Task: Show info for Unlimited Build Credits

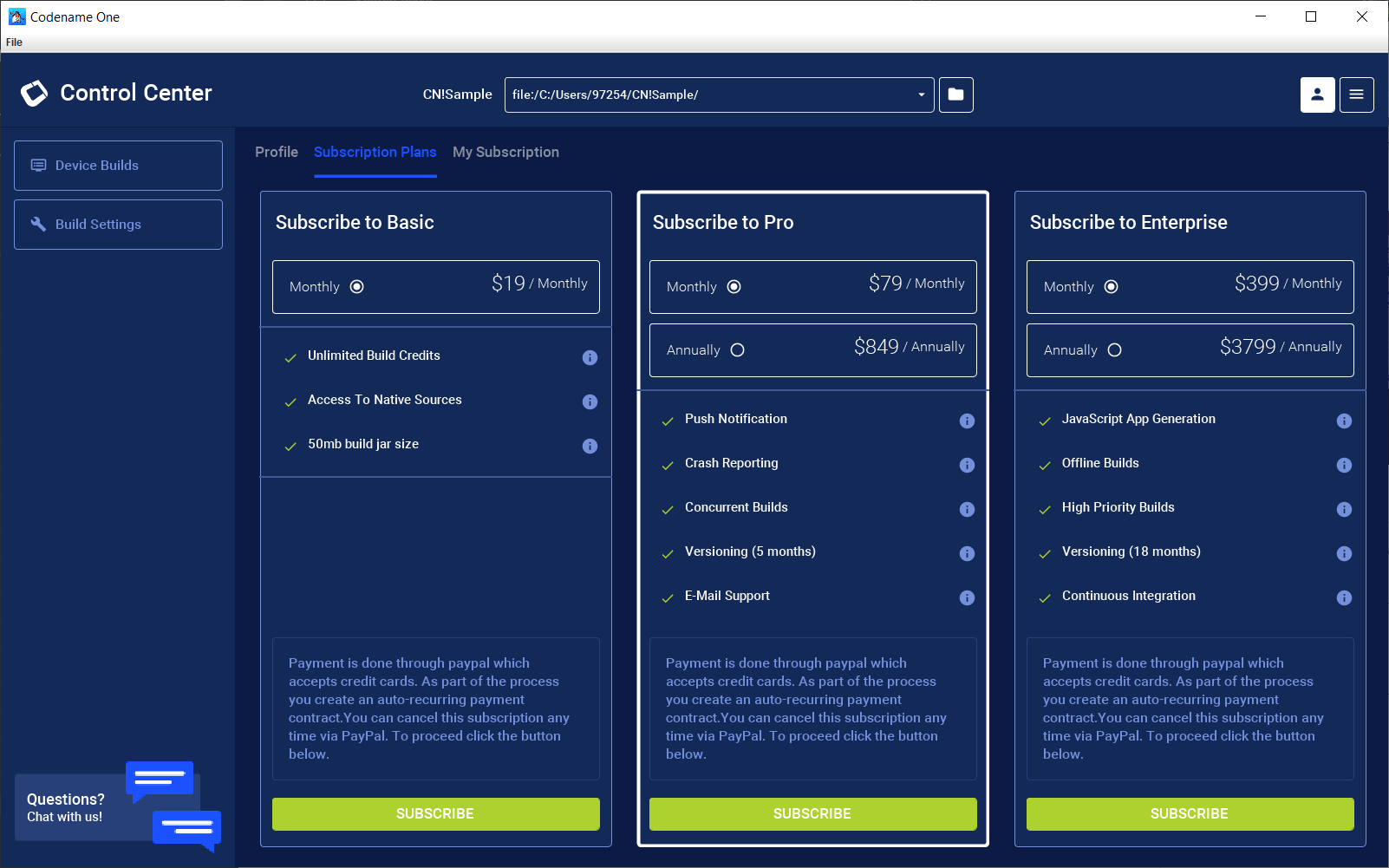Action: pos(590,357)
